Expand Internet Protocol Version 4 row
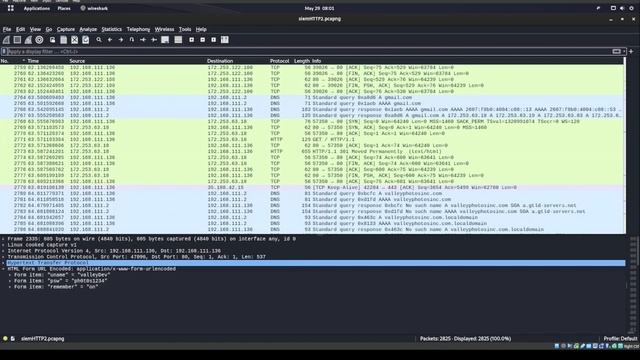Viewport: 640px width, 360px height. 3,251
